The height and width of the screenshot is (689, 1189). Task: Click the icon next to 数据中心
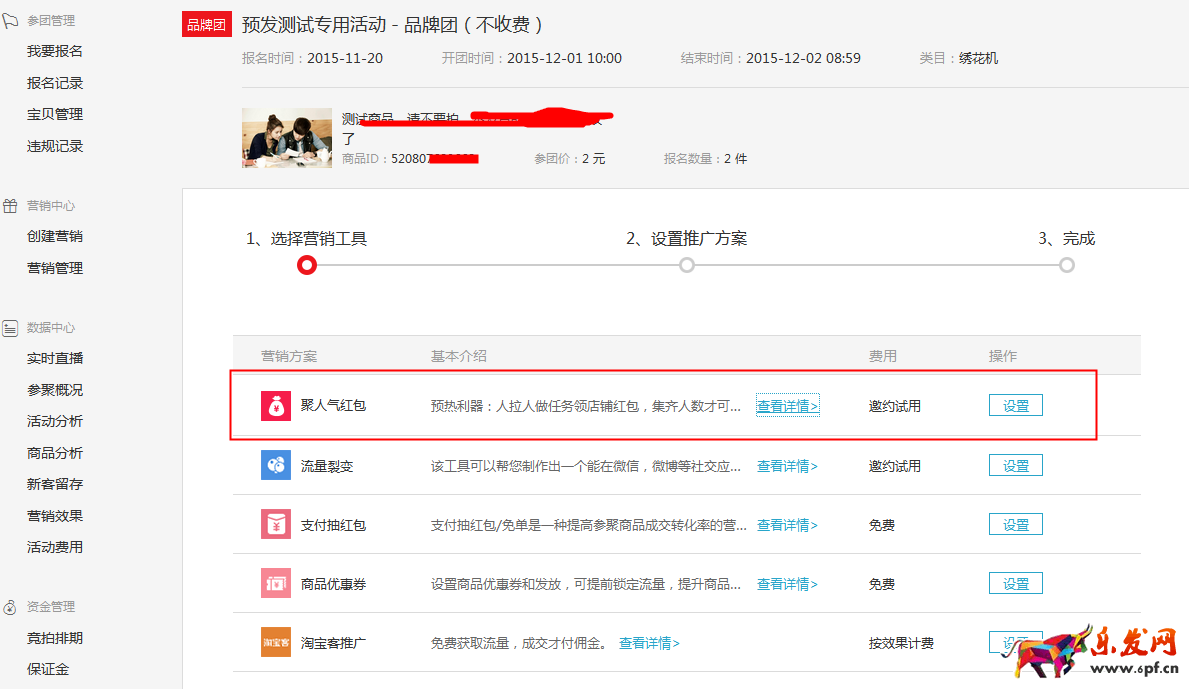[x=10, y=326]
